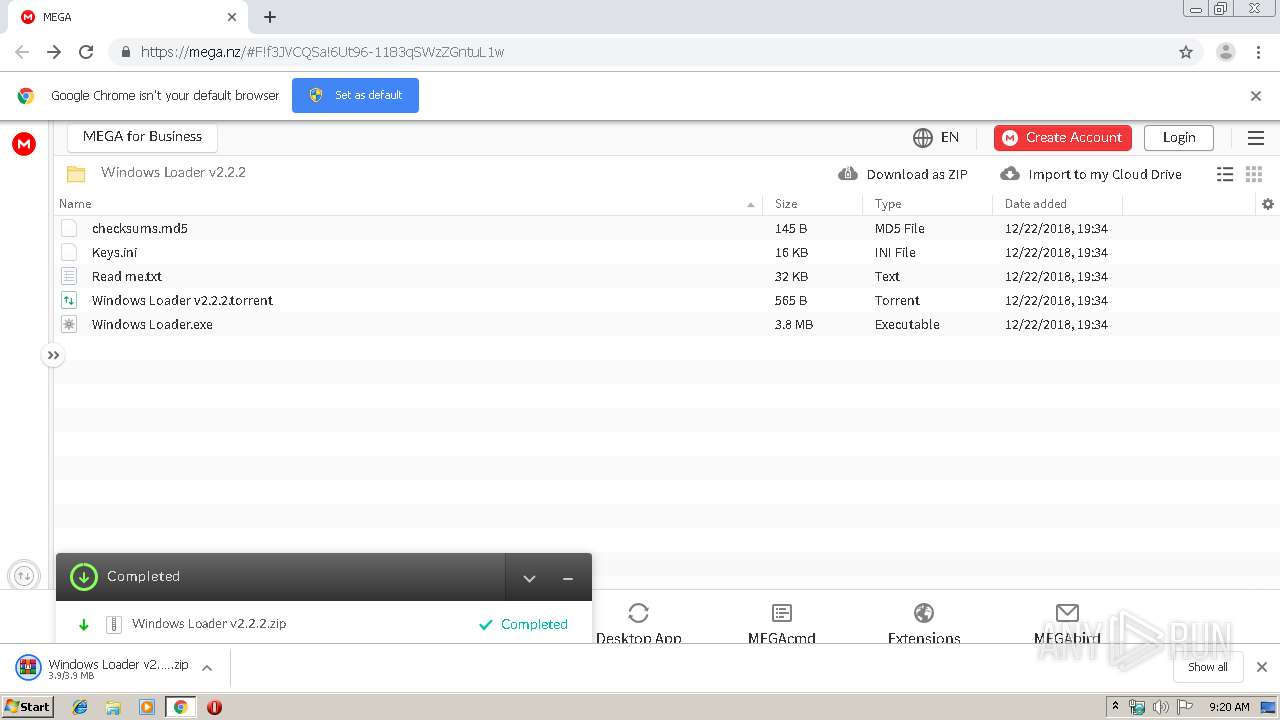Click Set as default browser button

[x=355, y=95]
